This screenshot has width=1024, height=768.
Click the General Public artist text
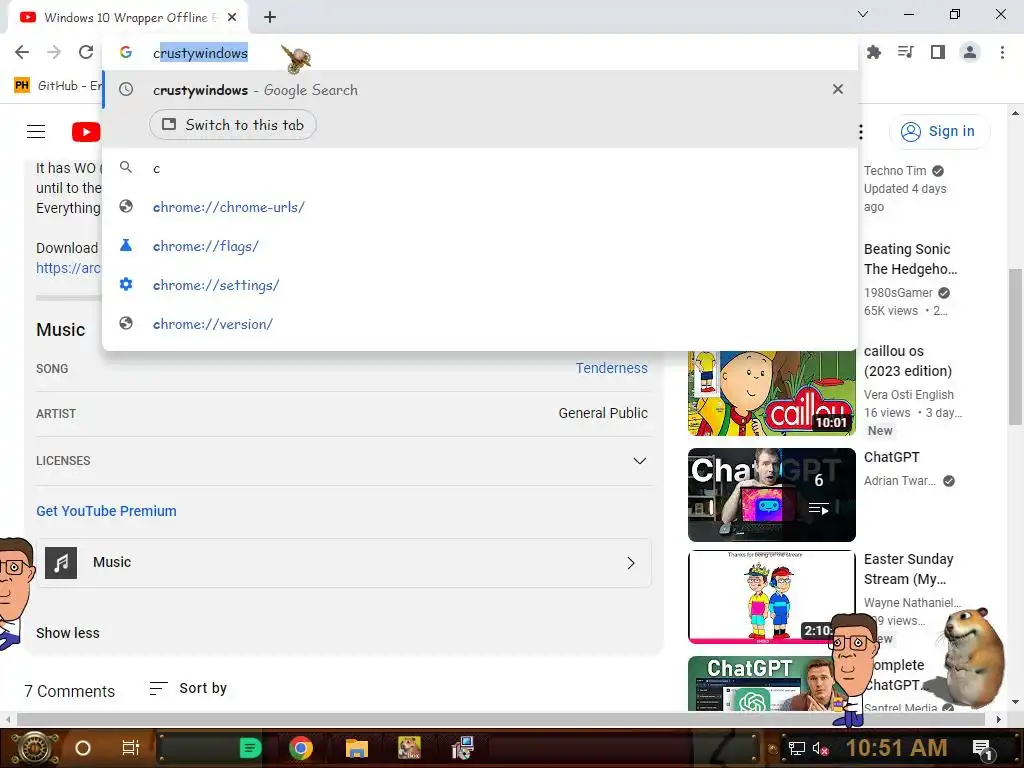(603, 413)
